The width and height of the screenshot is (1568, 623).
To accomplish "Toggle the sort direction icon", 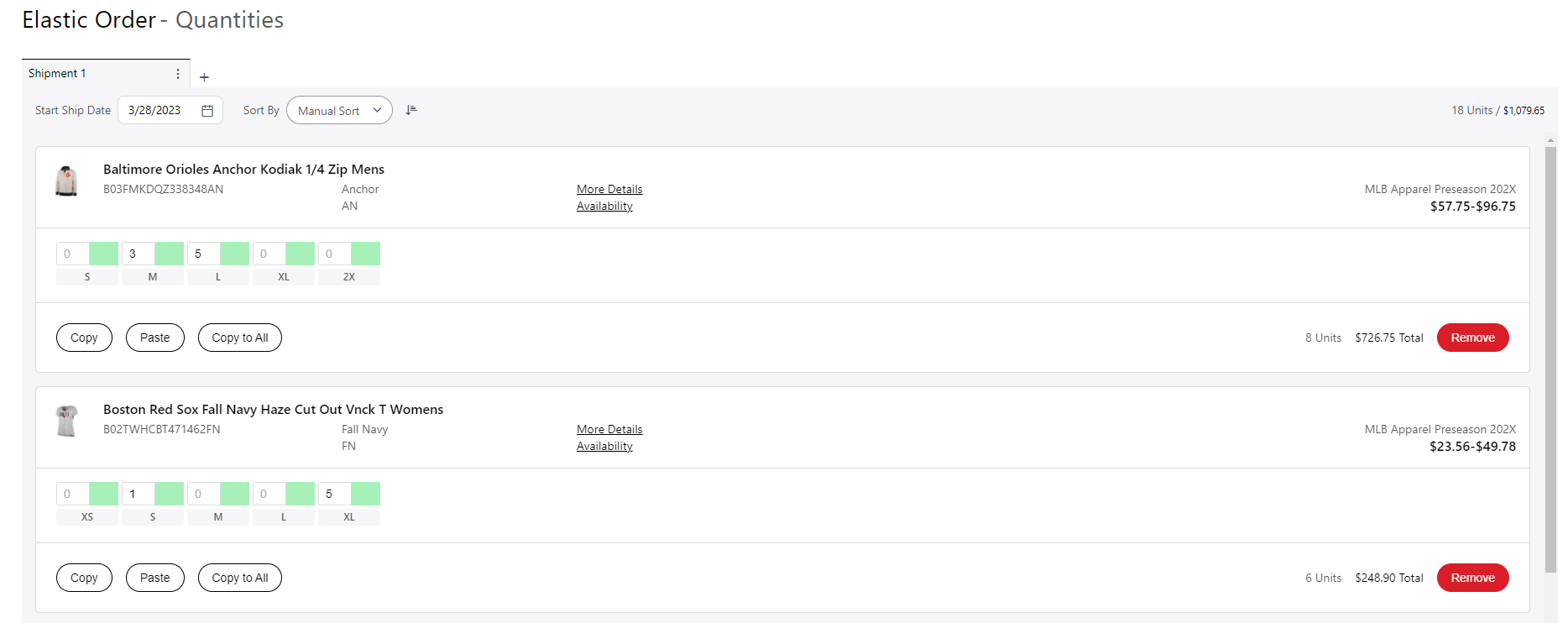I will pyautogui.click(x=411, y=110).
